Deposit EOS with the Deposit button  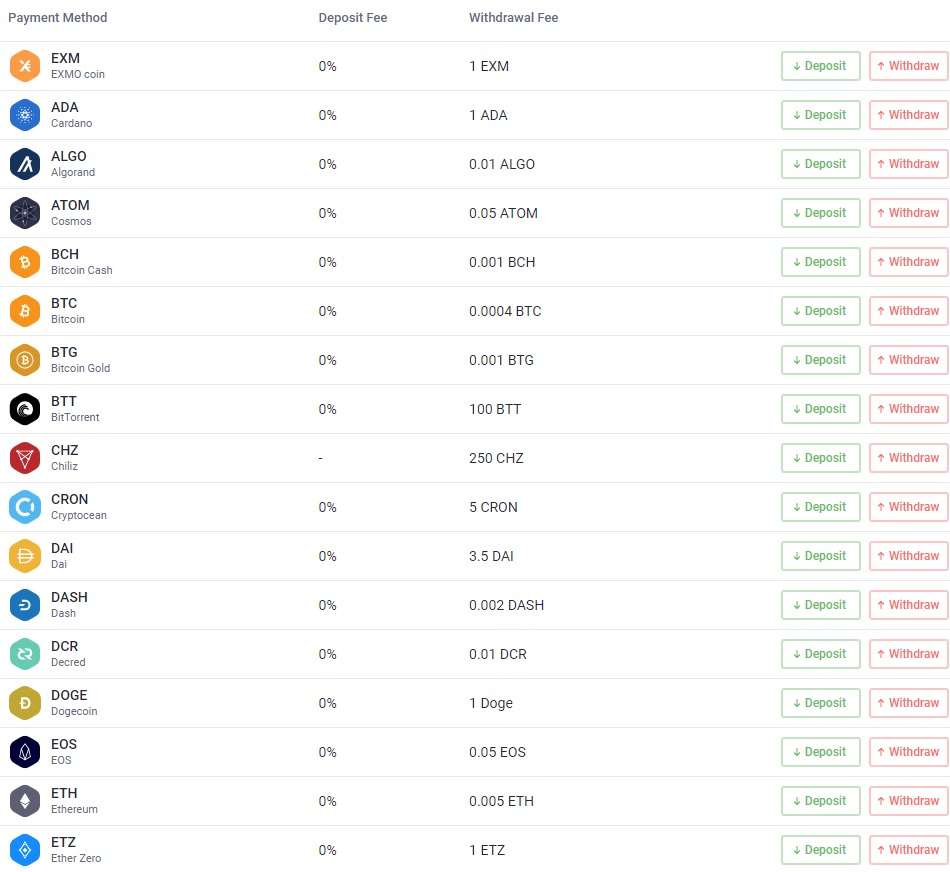820,752
